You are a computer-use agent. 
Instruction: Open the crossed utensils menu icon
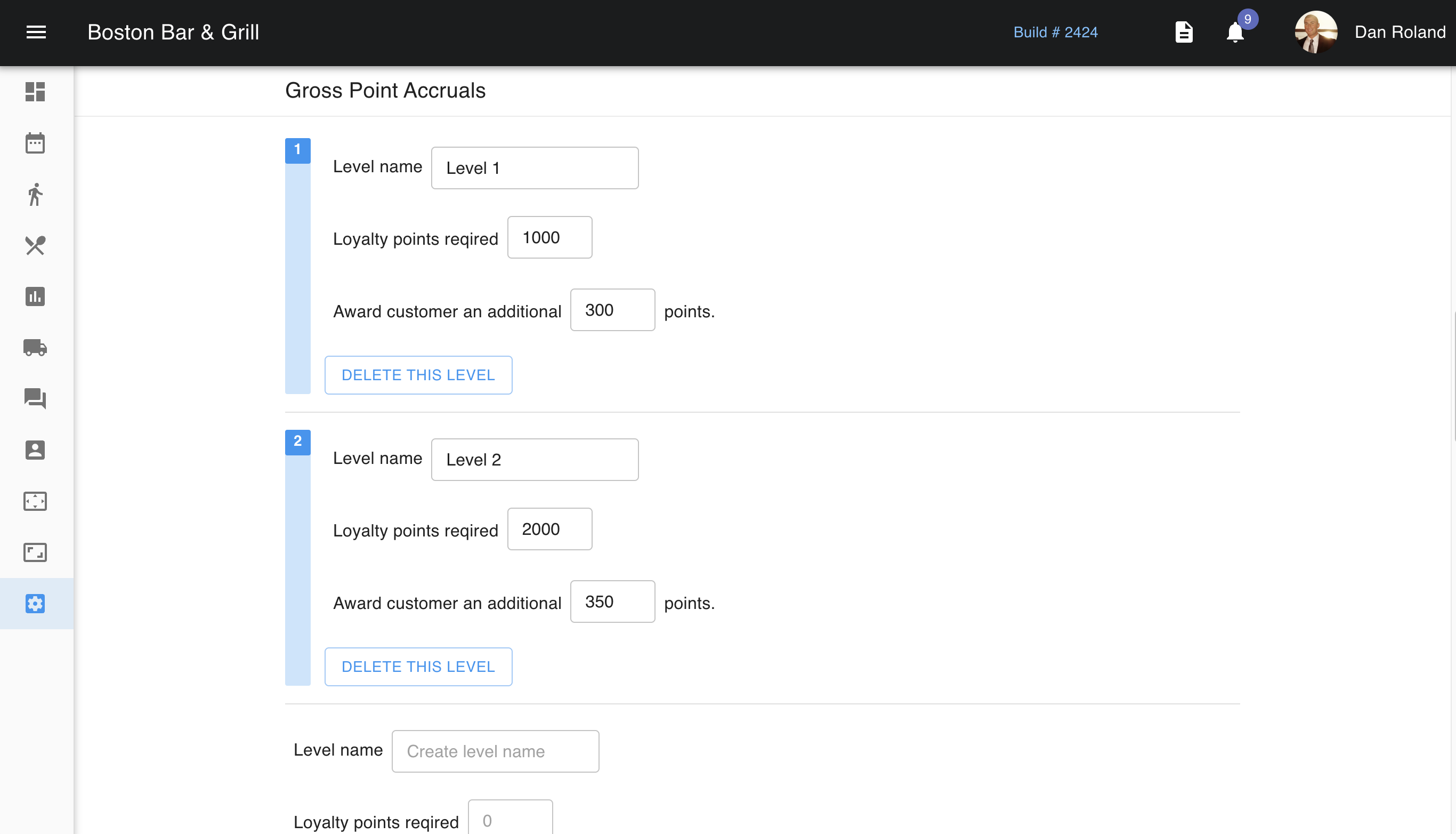[x=35, y=246]
